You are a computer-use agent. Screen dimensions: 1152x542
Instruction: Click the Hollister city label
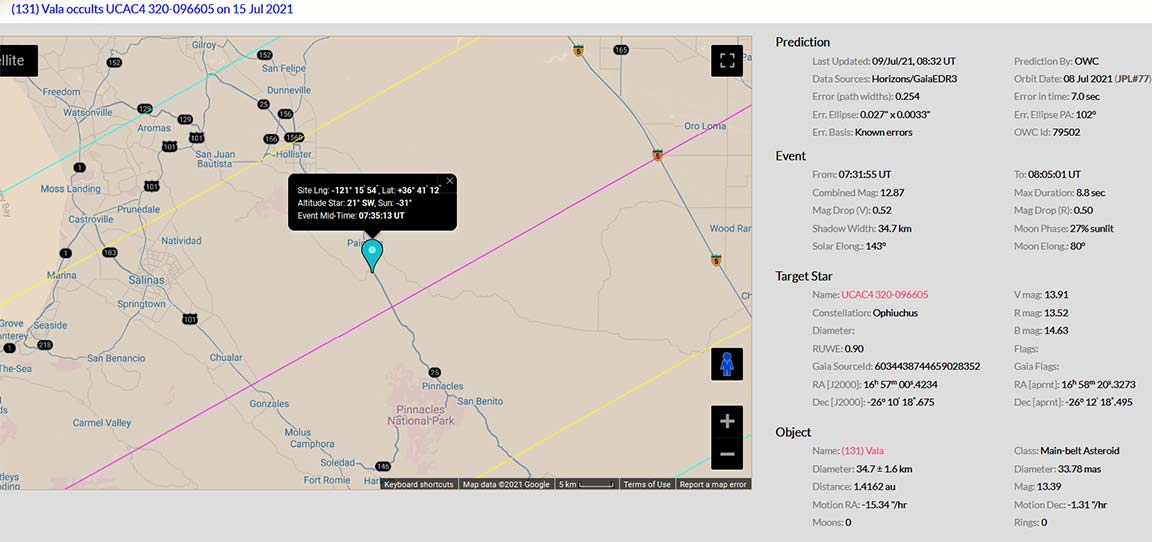click(292, 154)
